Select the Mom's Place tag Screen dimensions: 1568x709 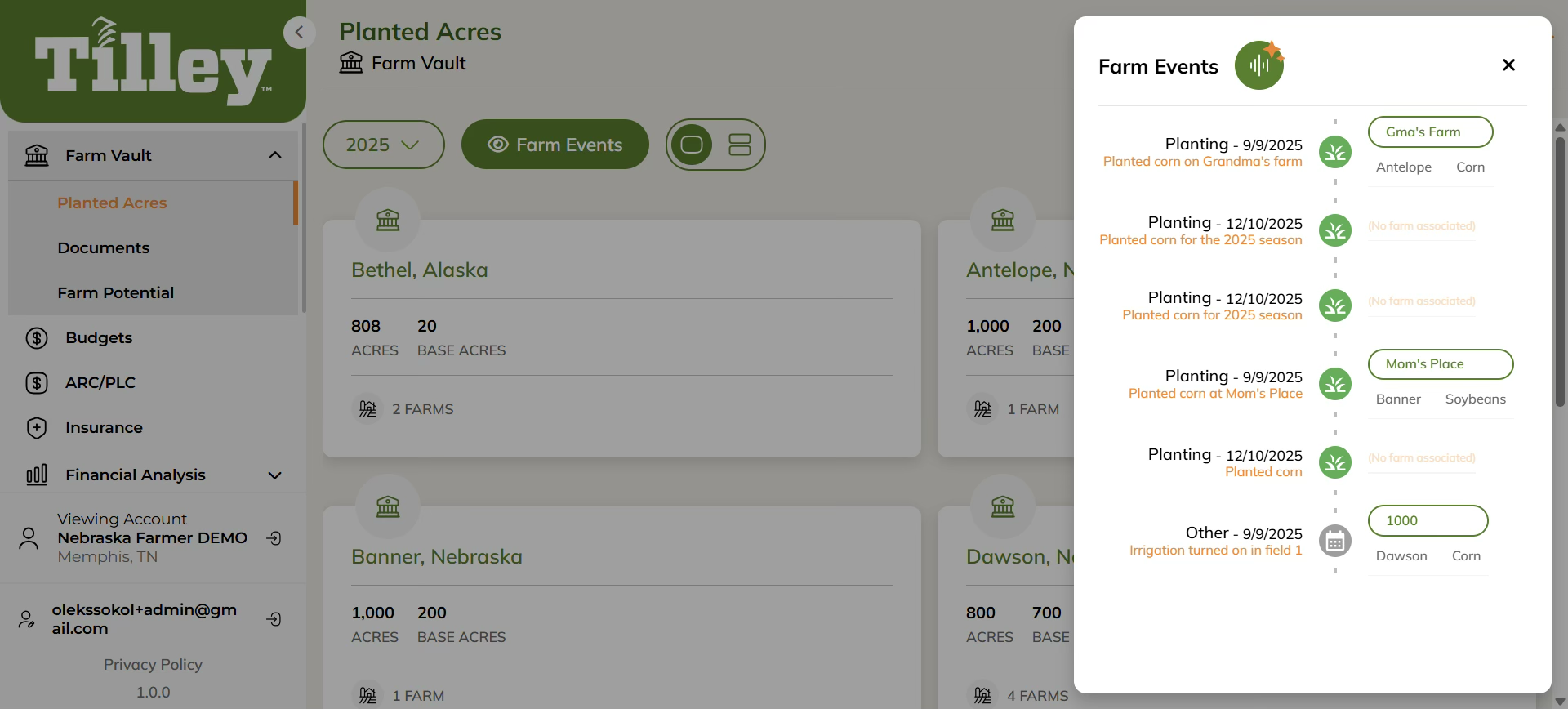1441,364
